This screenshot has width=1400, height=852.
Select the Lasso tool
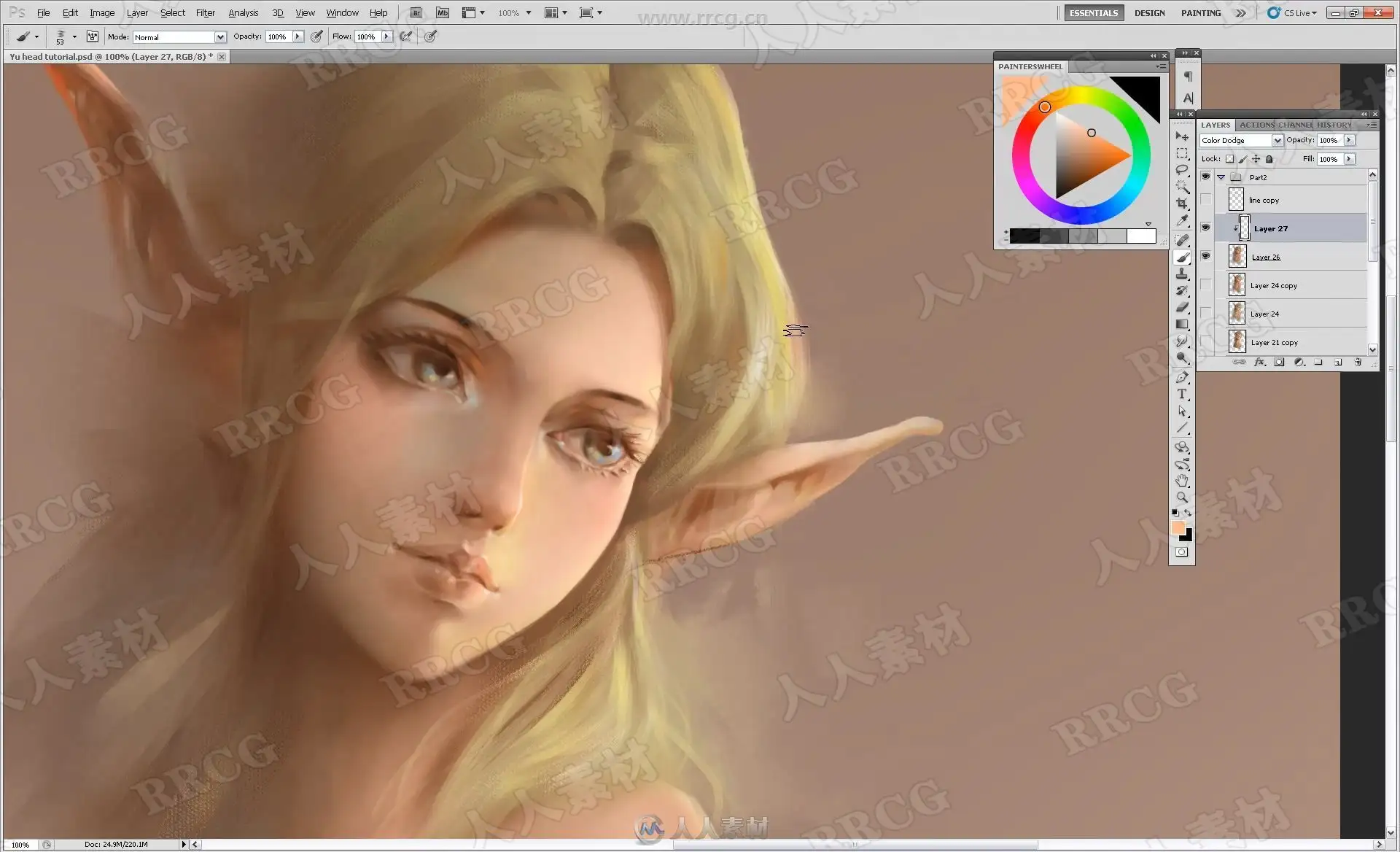pos(1182,169)
